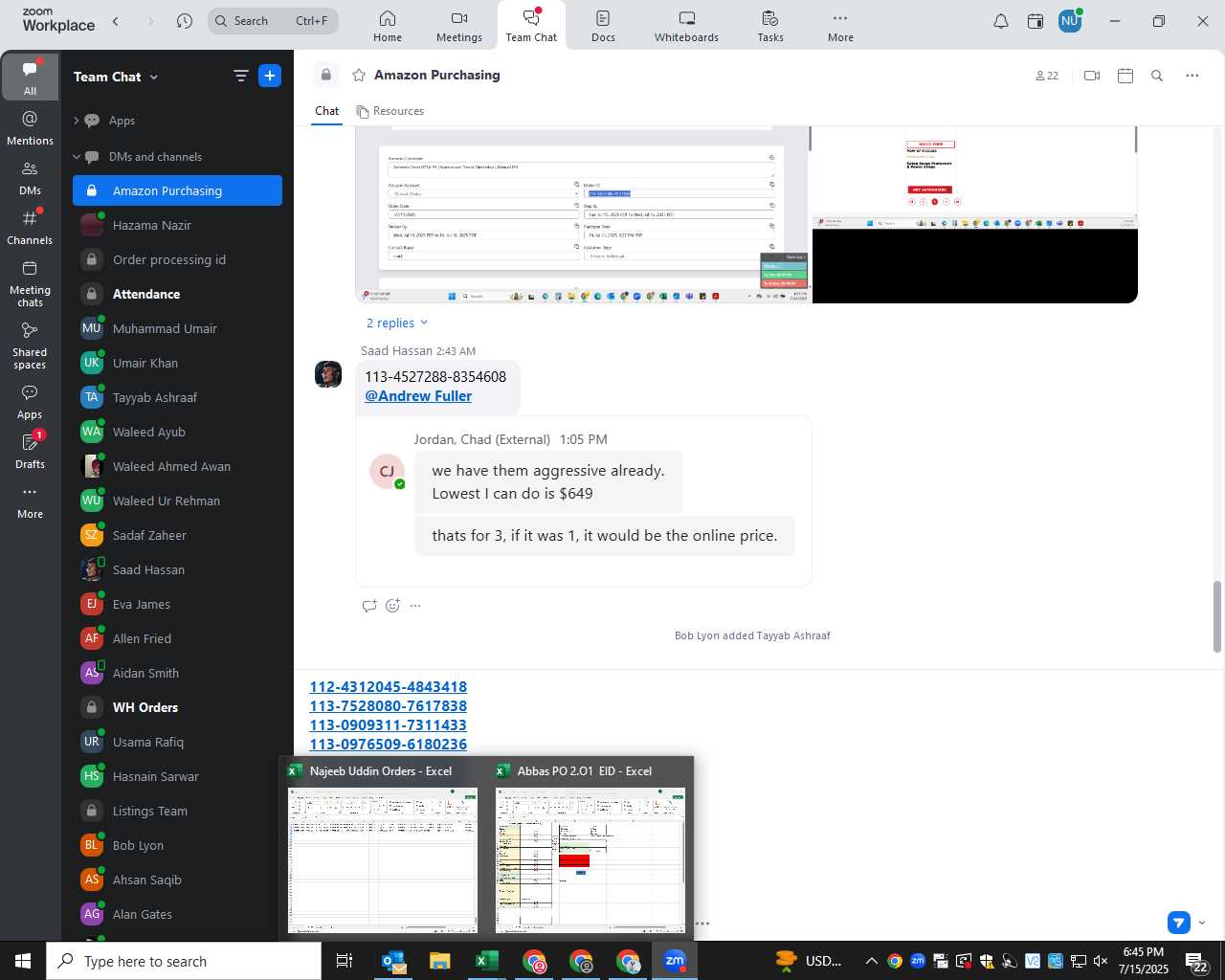Open the send options dropdown arrow

[1202, 924]
